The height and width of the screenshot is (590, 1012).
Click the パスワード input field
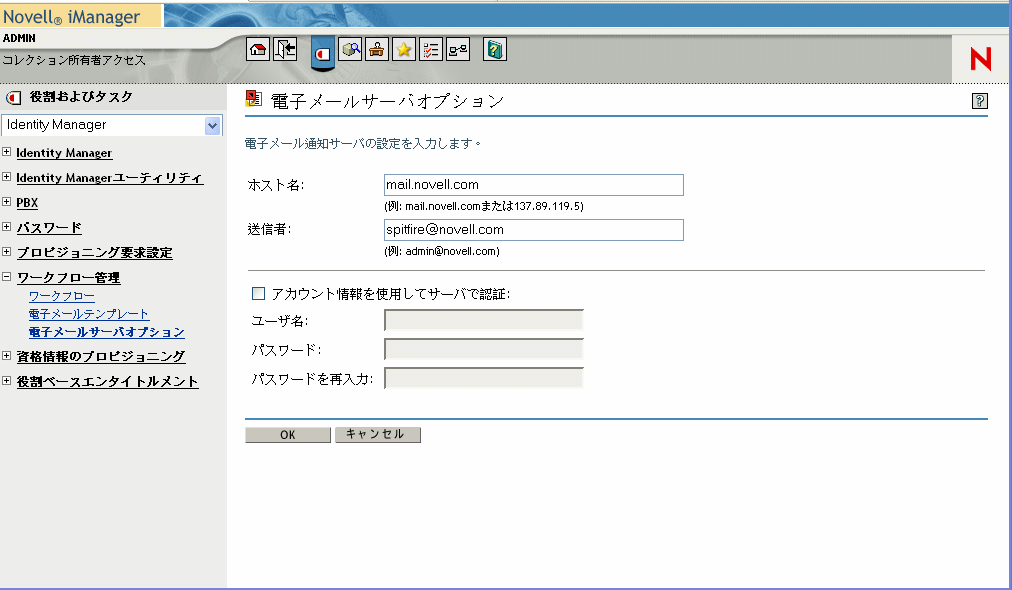(483, 349)
